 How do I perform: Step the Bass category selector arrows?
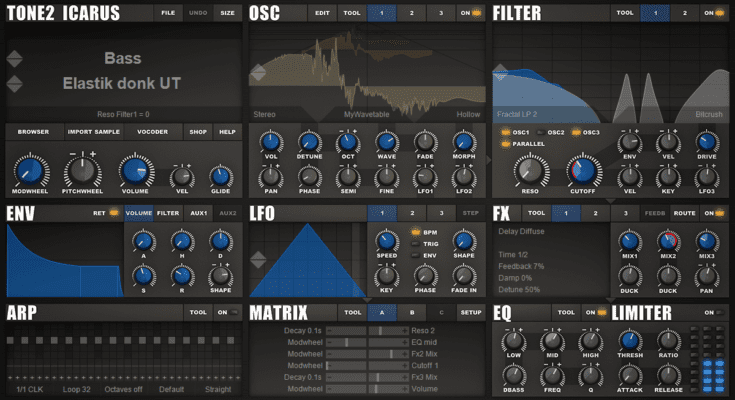pyautogui.click(x=15, y=58)
